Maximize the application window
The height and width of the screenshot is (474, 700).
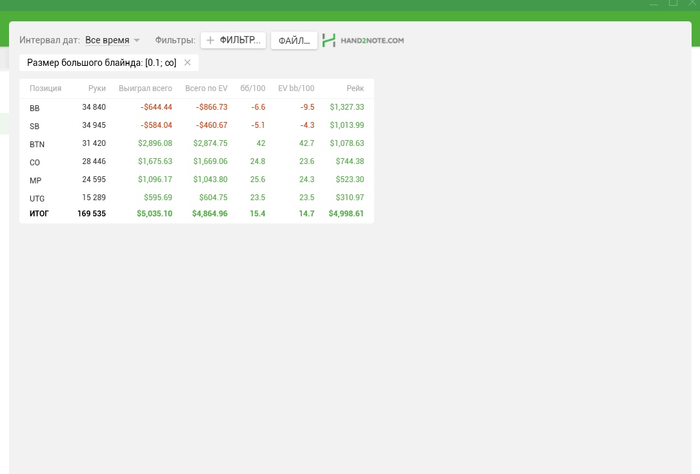pyautogui.click(x=673, y=3)
